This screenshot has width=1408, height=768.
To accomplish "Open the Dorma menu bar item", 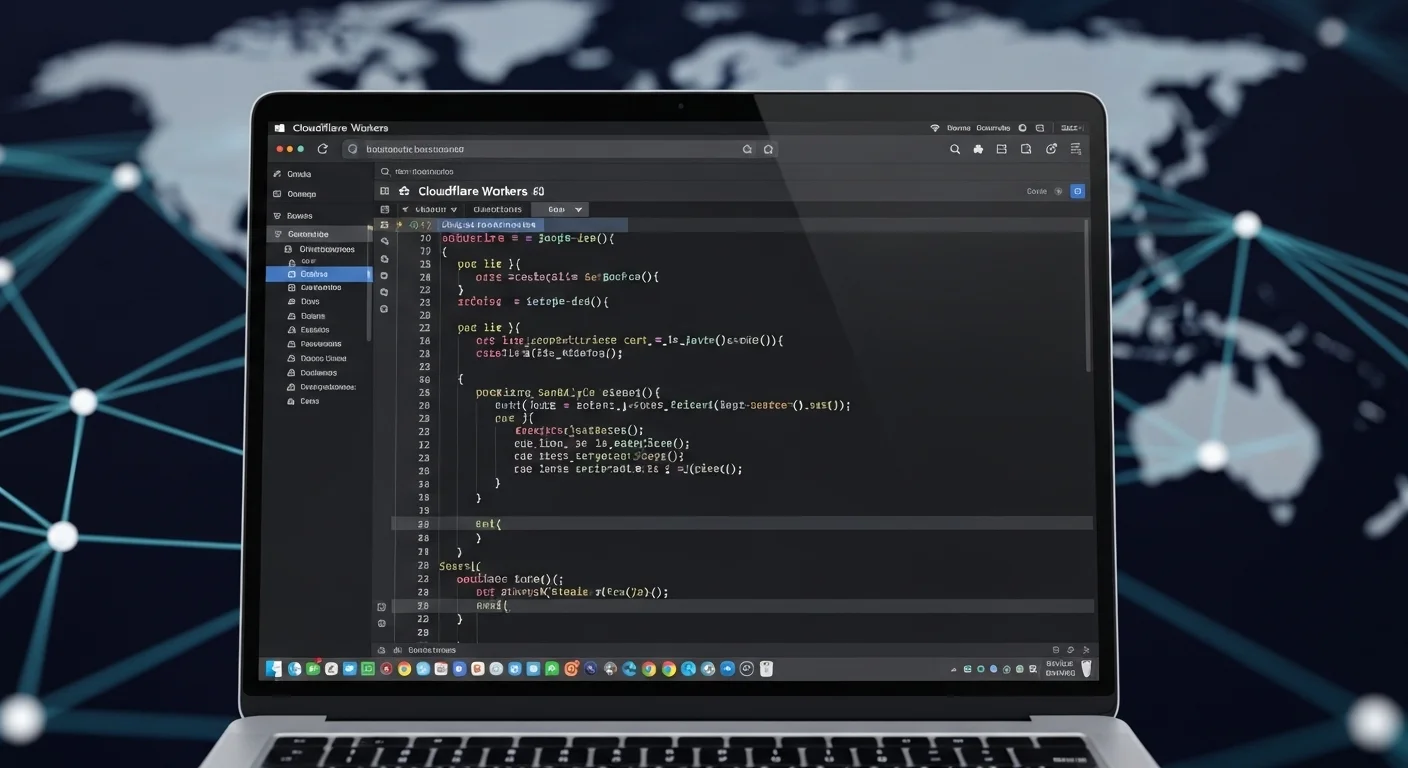I will click(x=959, y=128).
